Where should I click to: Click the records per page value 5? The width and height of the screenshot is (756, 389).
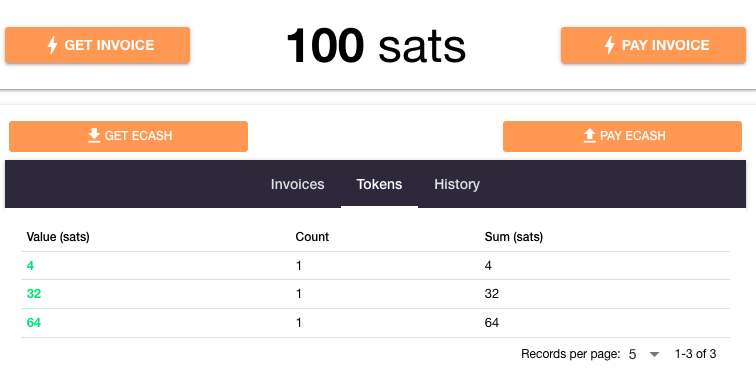tap(633, 354)
